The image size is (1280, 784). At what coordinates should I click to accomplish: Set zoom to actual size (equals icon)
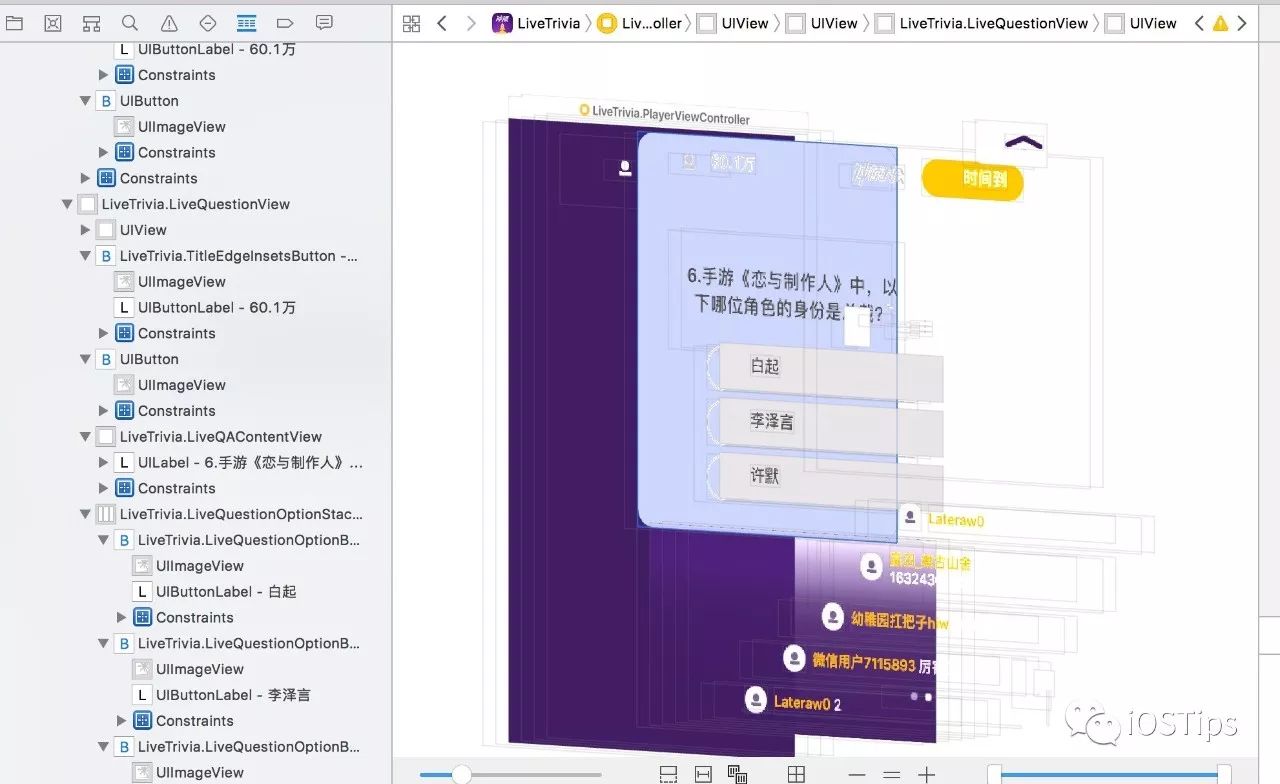click(891, 775)
